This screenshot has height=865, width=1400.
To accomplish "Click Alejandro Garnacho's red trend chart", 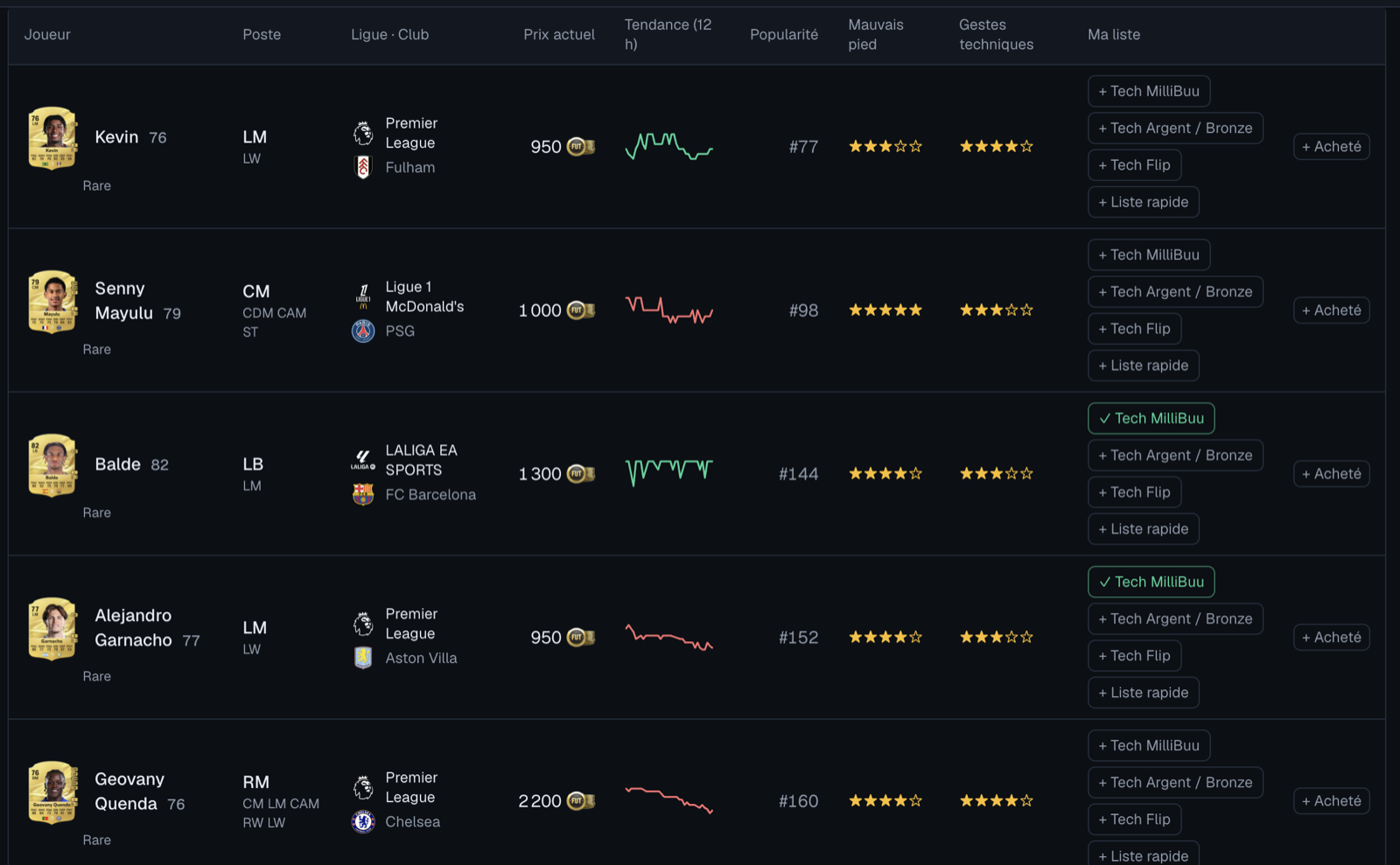I will coord(669,638).
